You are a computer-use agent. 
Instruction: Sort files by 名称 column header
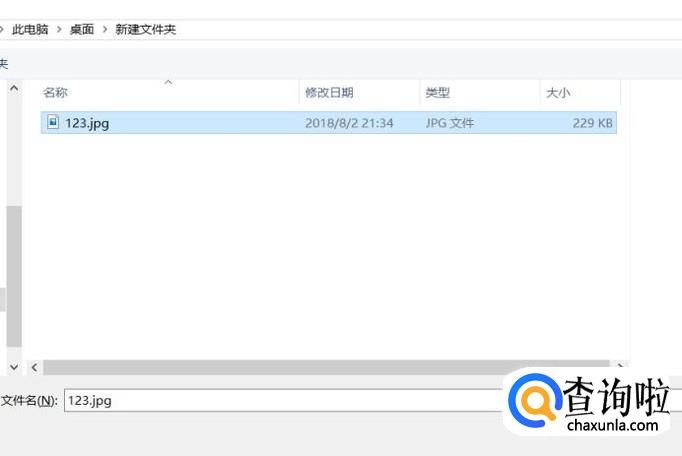[x=56, y=92]
